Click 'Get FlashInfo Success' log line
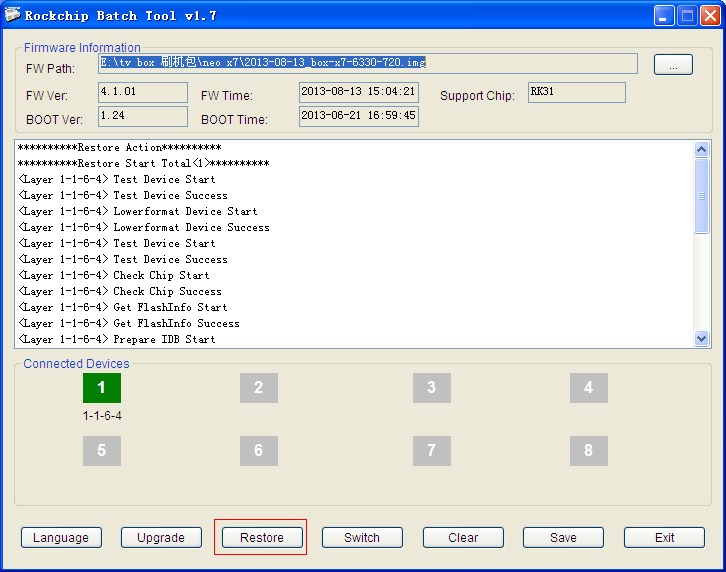This screenshot has width=726, height=572. click(x=129, y=324)
